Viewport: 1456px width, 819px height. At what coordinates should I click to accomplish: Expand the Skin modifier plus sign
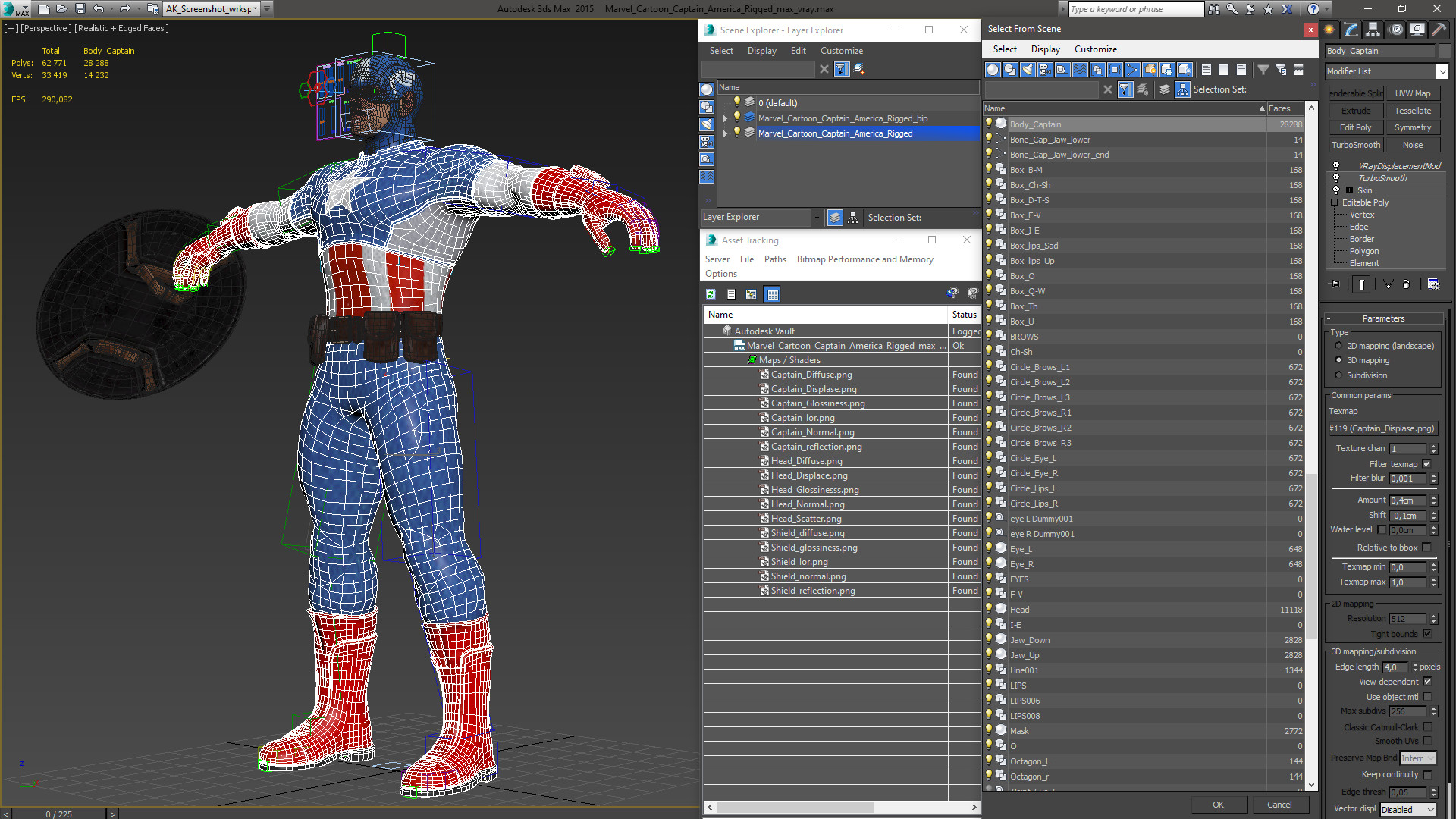pos(1349,190)
